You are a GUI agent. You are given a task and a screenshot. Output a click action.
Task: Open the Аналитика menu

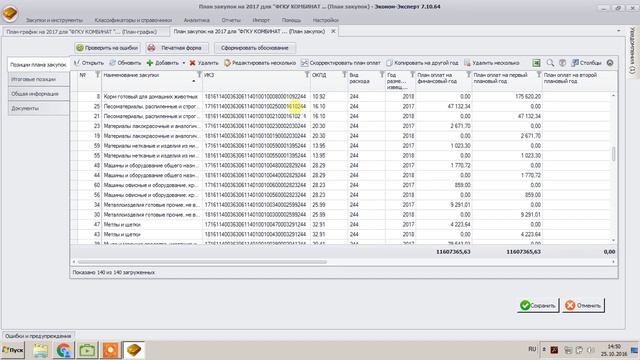[x=197, y=20]
